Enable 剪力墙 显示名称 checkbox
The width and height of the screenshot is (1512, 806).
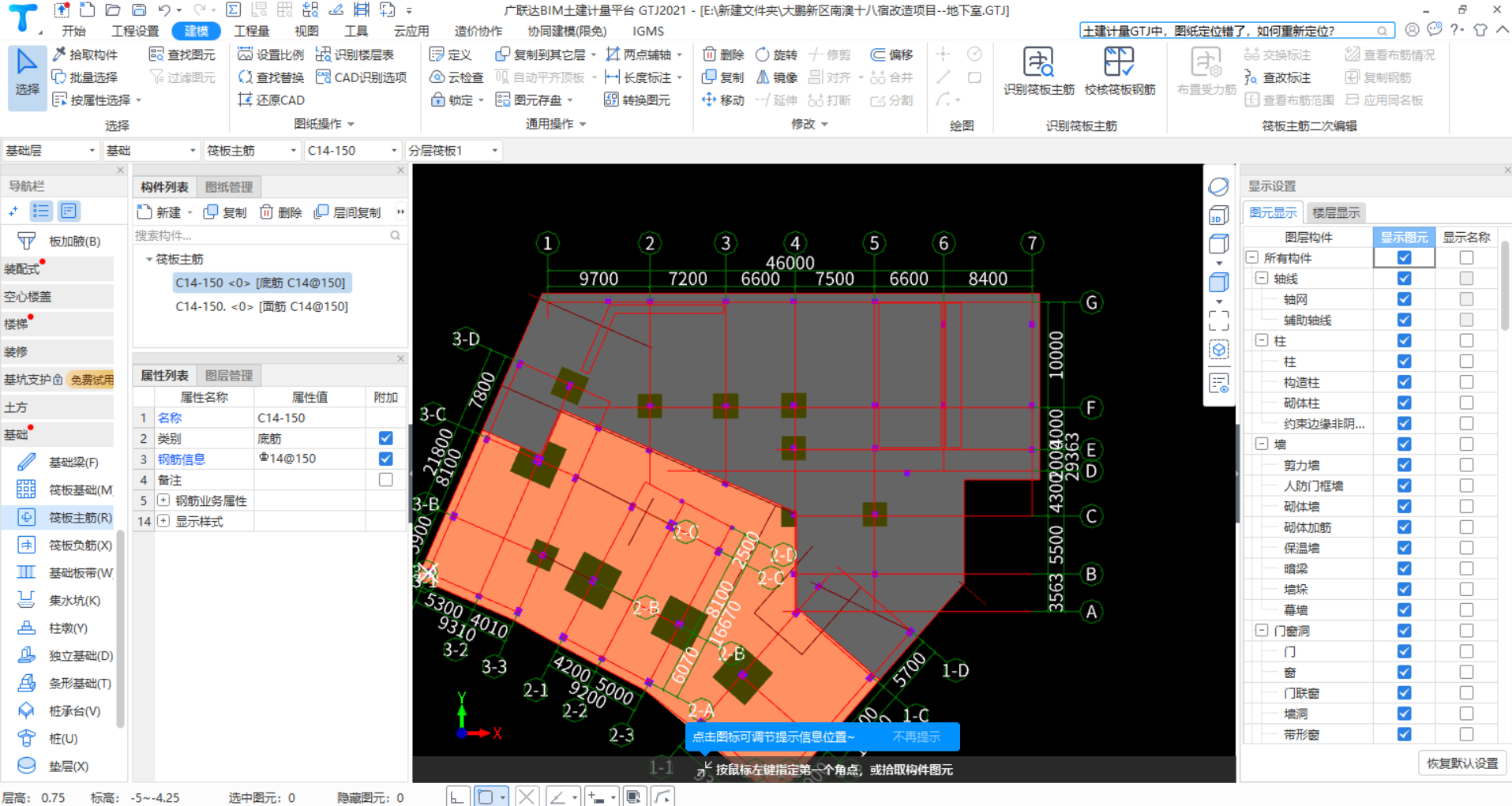pos(1466,465)
